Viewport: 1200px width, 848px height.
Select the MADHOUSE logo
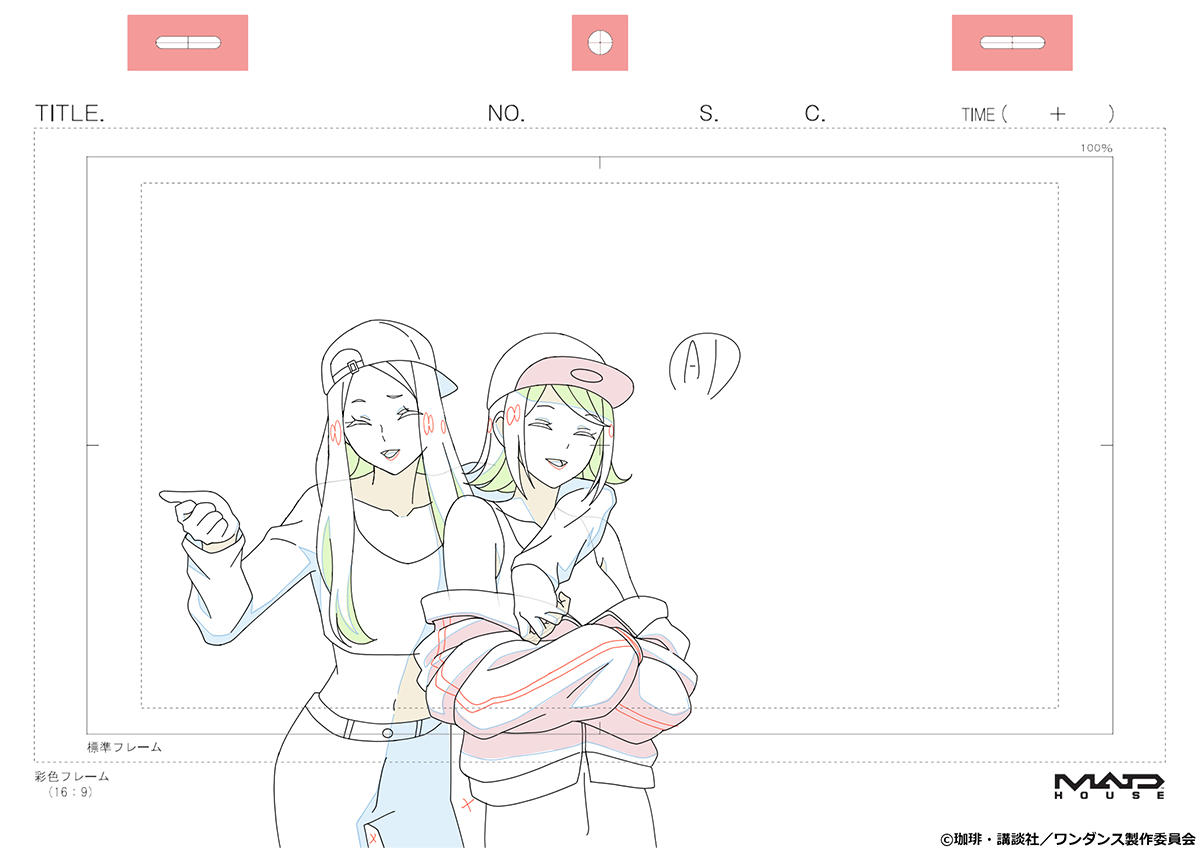tap(1110, 785)
